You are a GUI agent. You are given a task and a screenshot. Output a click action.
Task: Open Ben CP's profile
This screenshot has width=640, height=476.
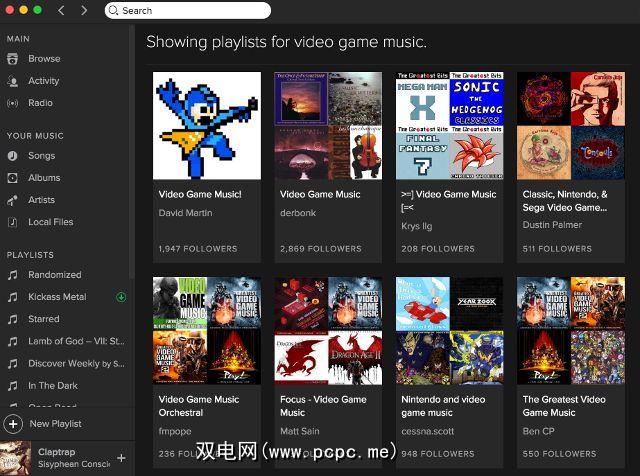click(538, 431)
